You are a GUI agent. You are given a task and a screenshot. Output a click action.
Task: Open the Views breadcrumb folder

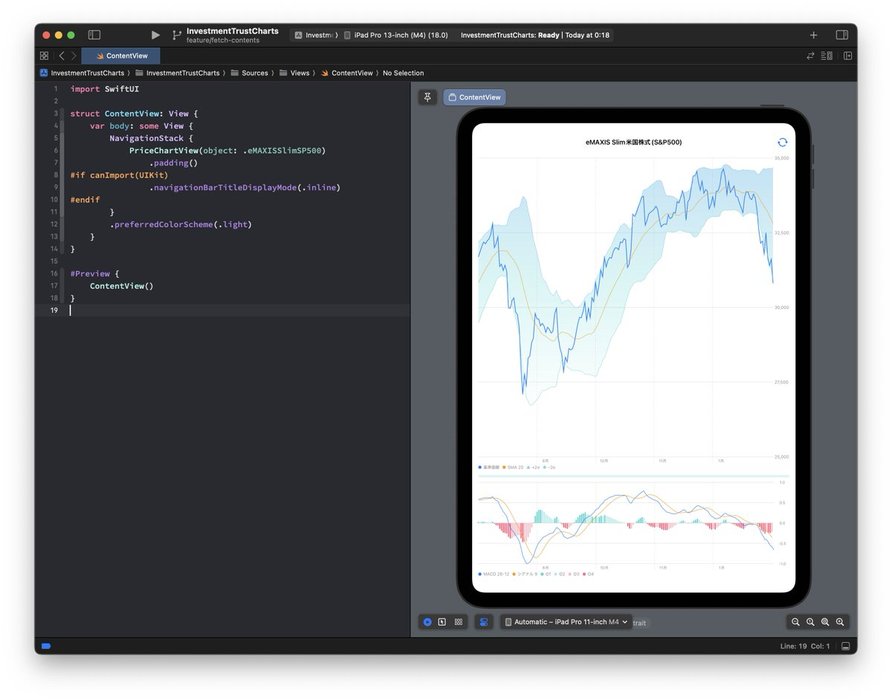295,73
